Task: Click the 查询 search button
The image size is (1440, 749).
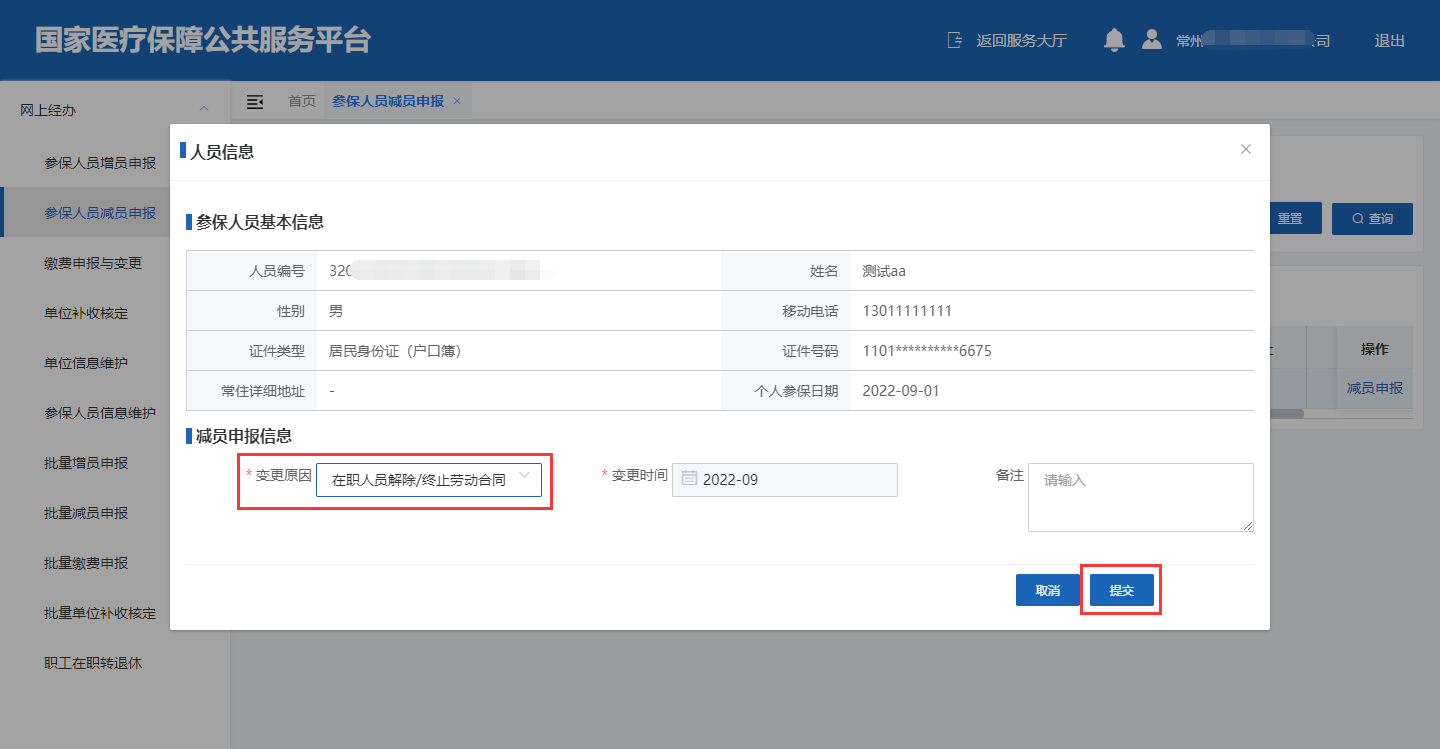Action: 1372,219
